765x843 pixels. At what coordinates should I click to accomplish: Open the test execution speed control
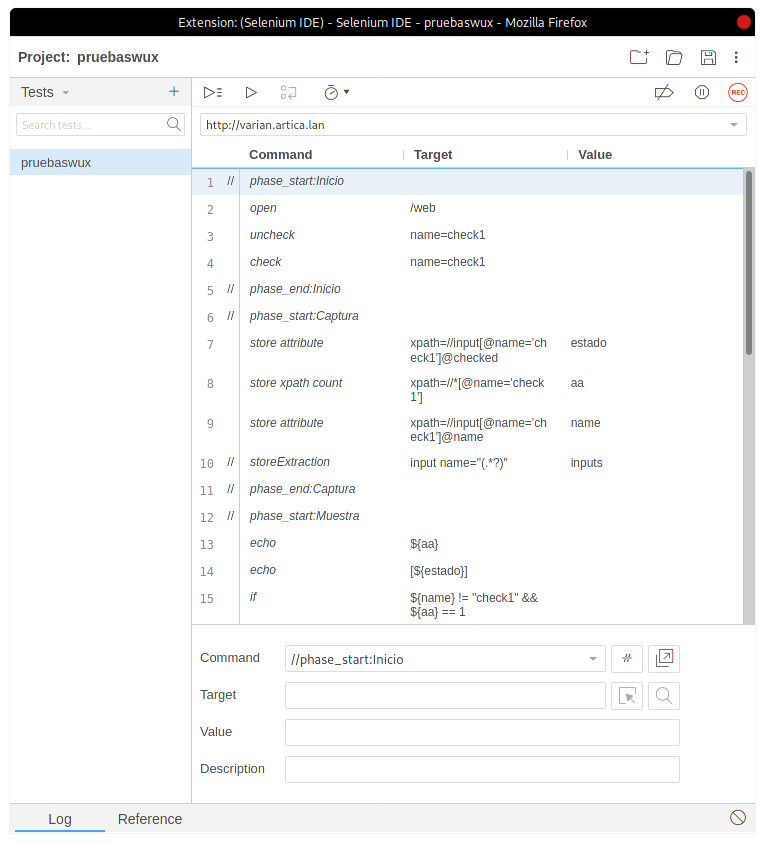337,92
